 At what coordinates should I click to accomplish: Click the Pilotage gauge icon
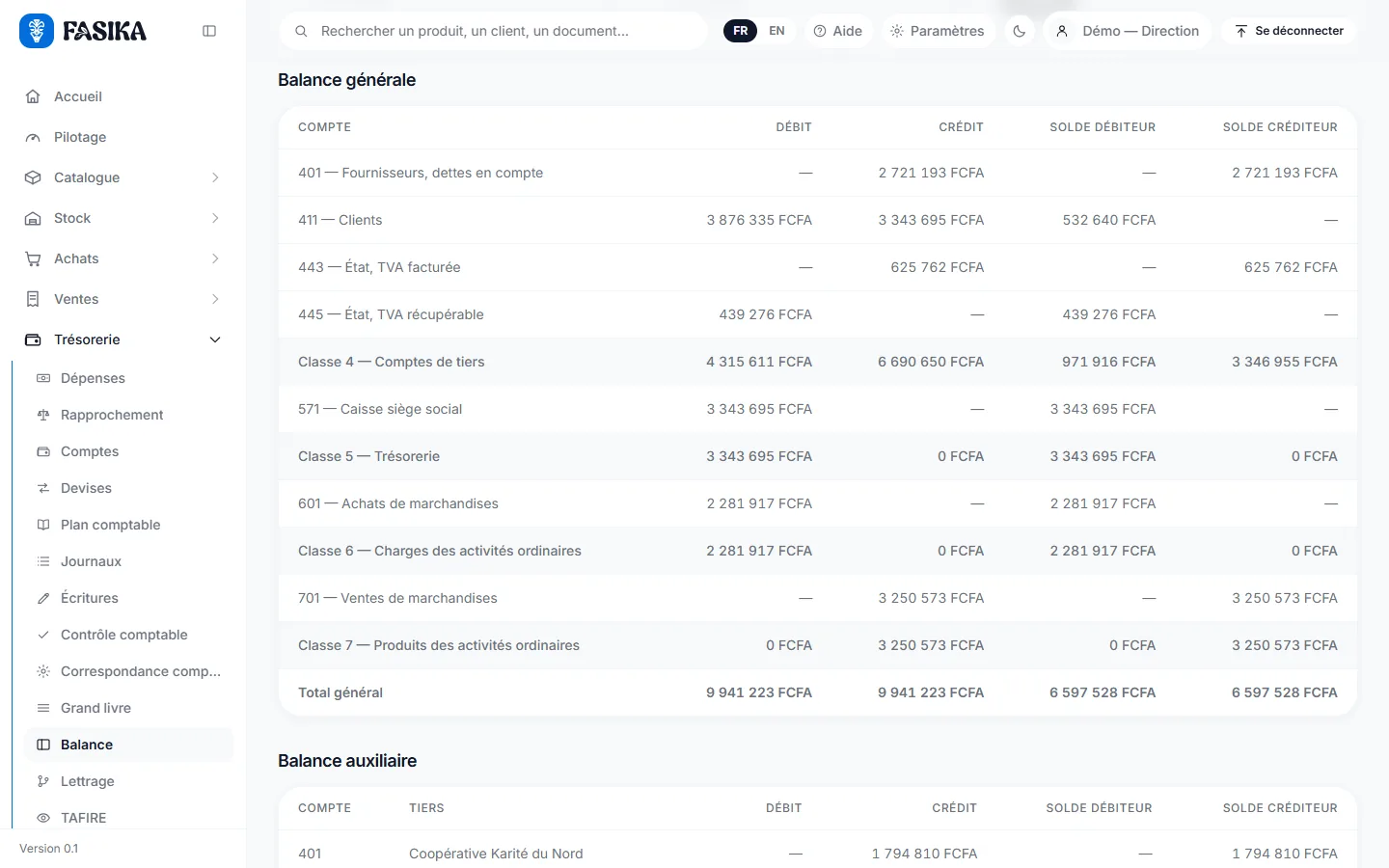click(x=33, y=137)
